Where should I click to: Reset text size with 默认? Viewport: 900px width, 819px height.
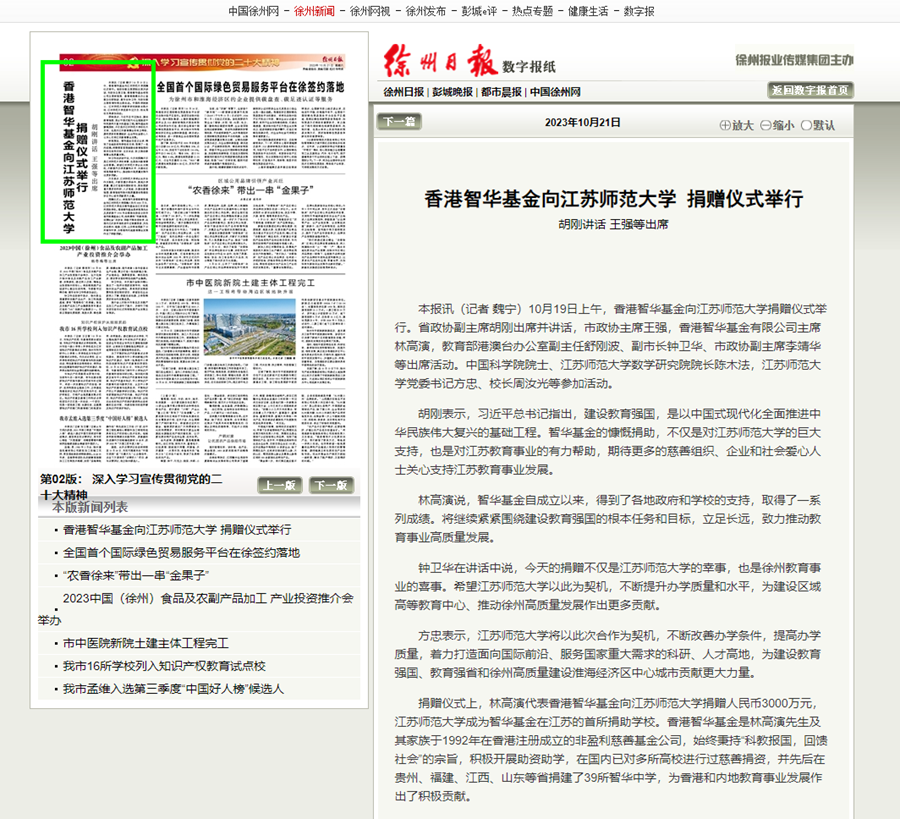tap(817, 125)
